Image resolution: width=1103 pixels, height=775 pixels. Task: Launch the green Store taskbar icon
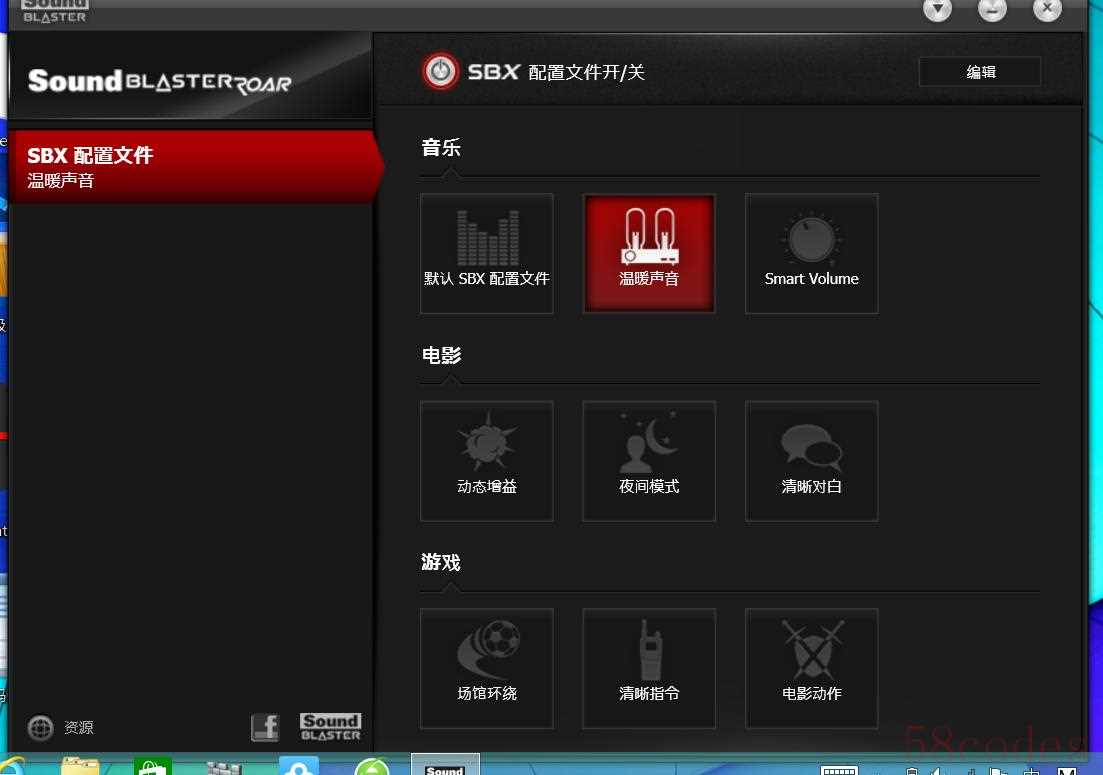click(153, 766)
